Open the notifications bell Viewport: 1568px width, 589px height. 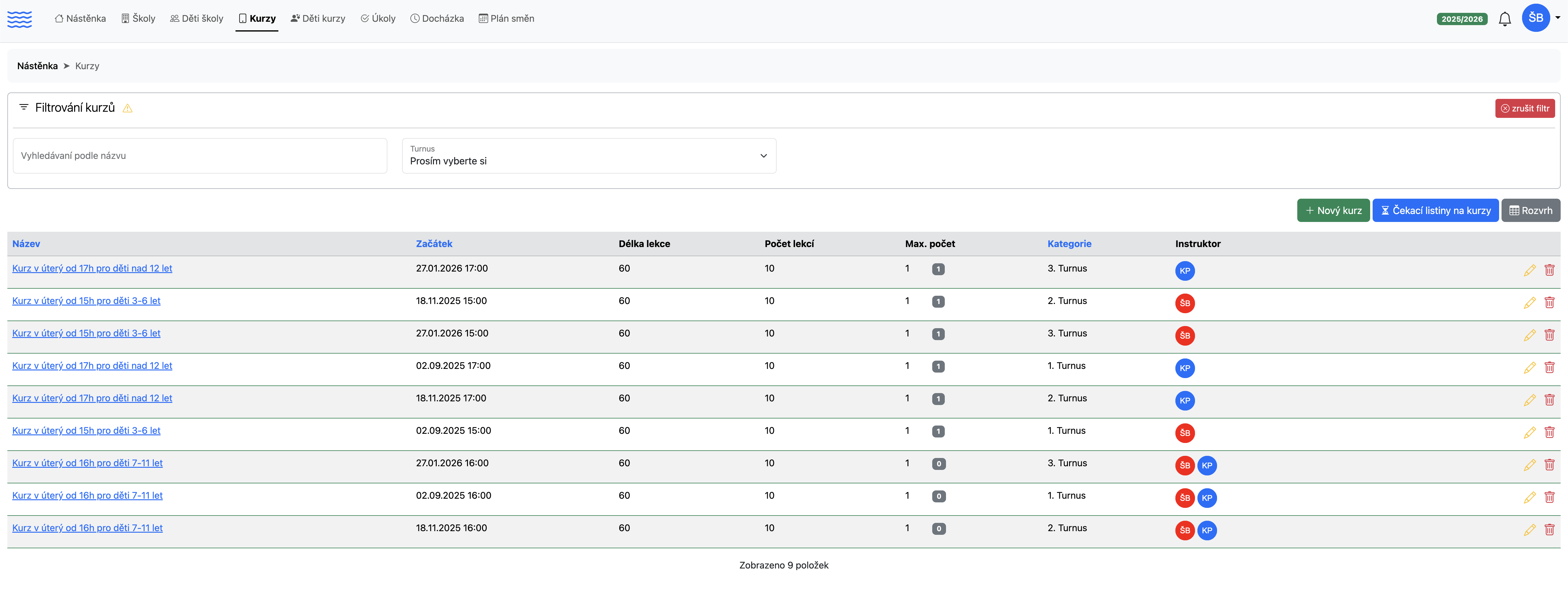coord(1504,19)
